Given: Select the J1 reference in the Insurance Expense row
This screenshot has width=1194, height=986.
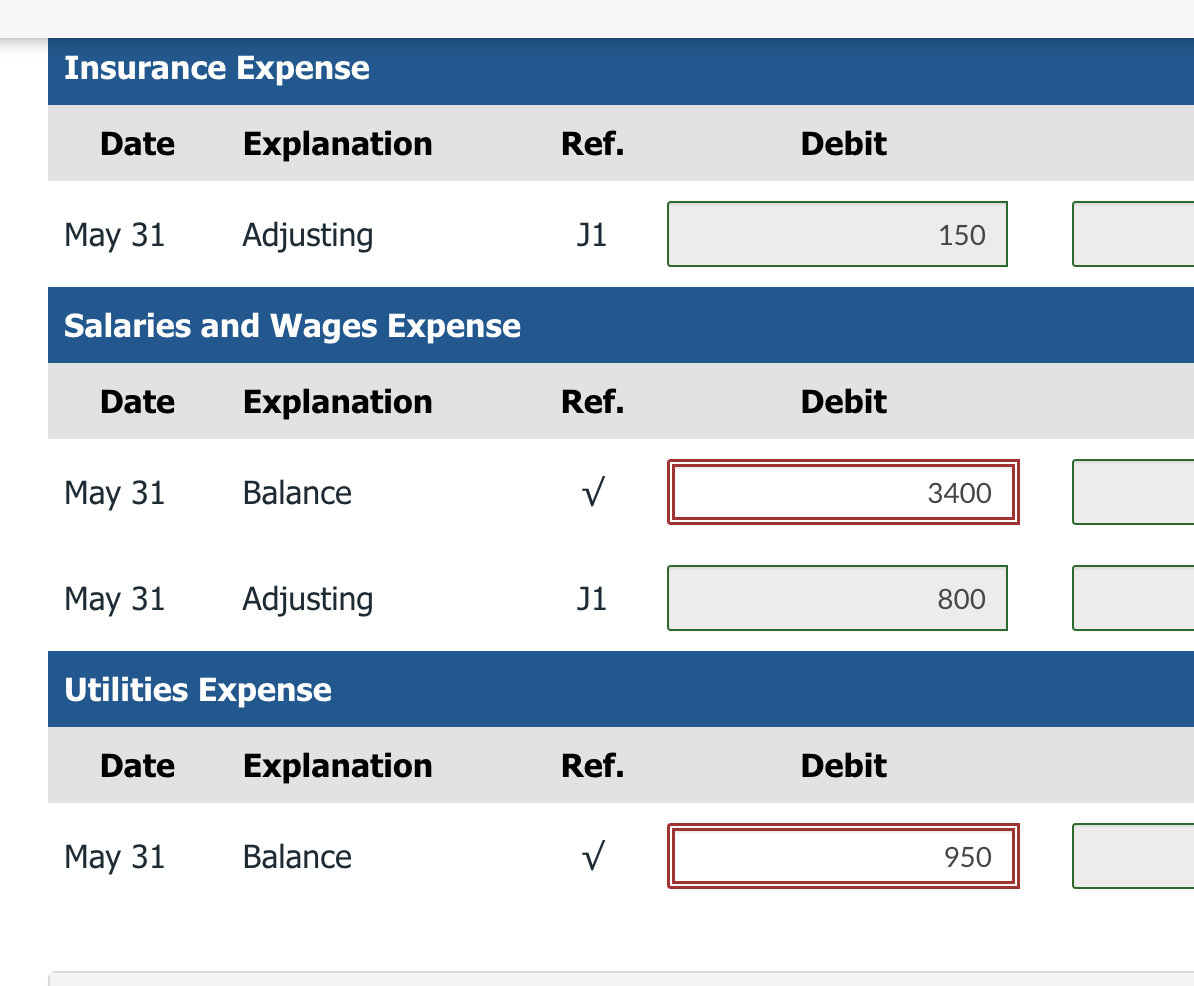Looking at the screenshot, I should tap(592, 234).
